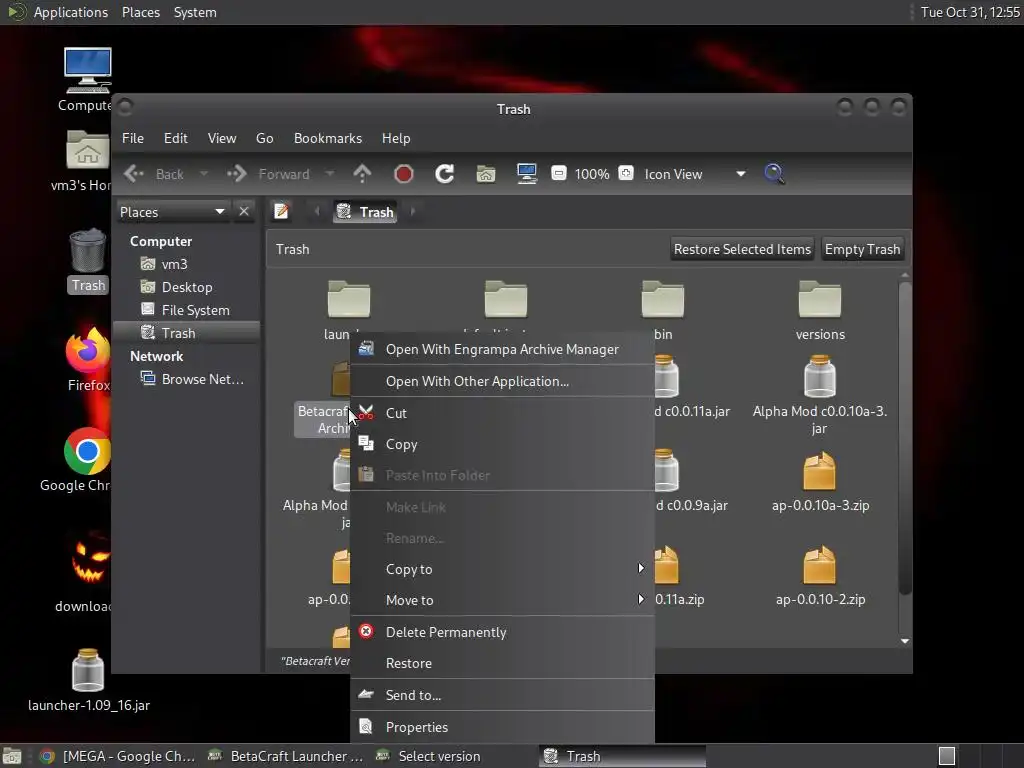Open the Back history dropdown arrow
The height and width of the screenshot is (768, 1024).
click(x=204, y=174)
